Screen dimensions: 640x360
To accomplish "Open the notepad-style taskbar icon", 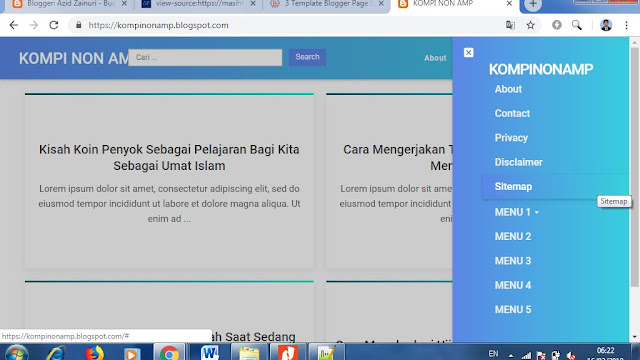I will pyautogui.click(x=326, y=352).
